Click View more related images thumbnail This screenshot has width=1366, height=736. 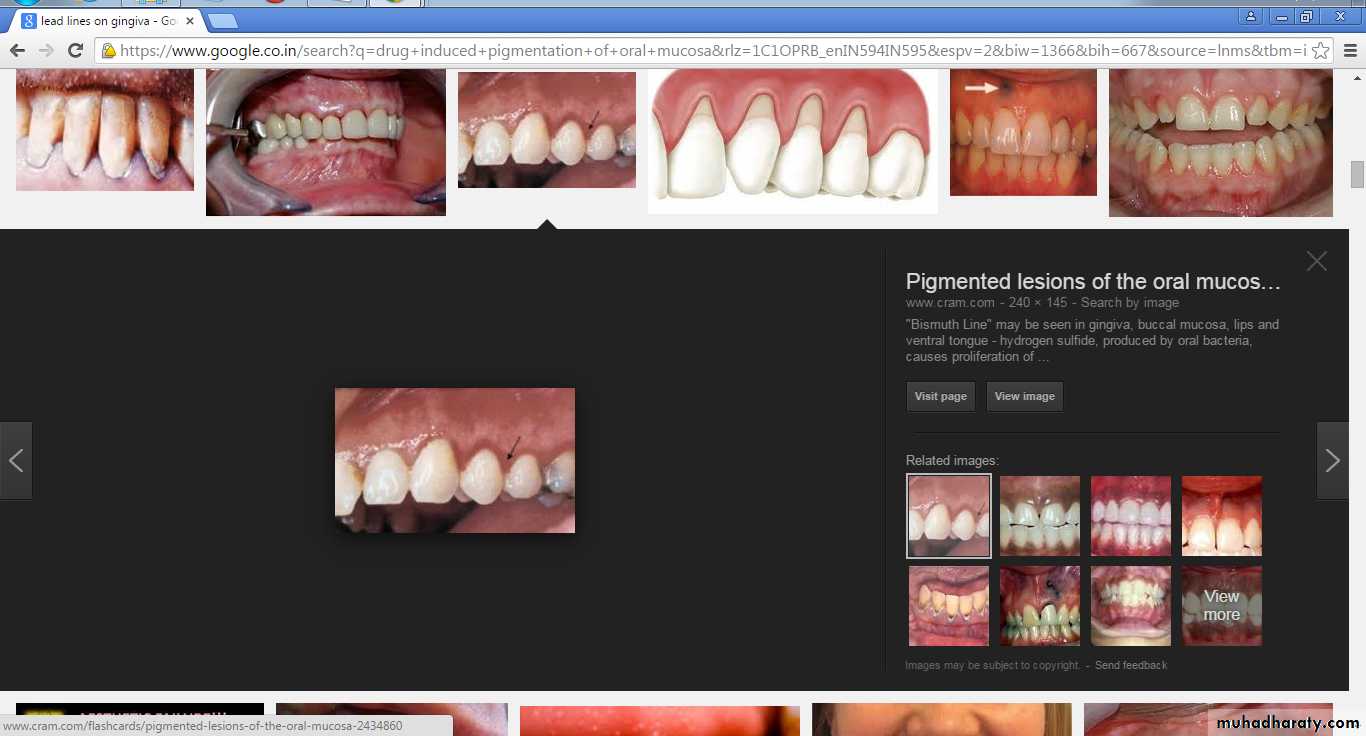(x=1221, y=606)
